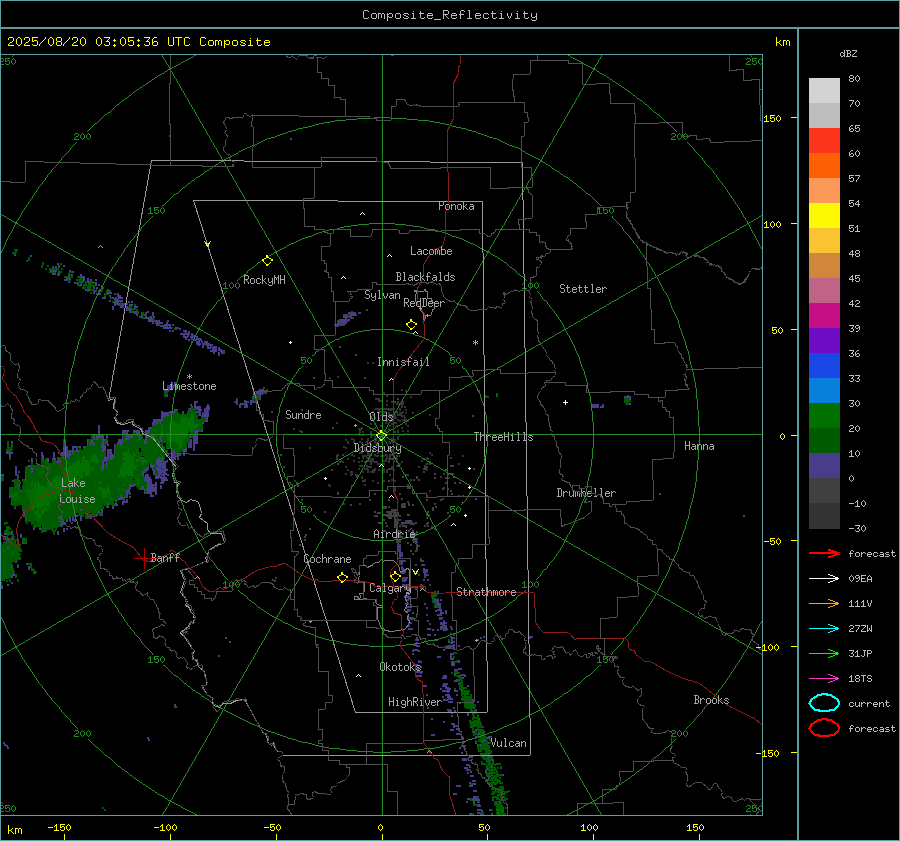Screen dimensions: 900x841
Task: Click the Stettler label
Action: pos(583,289)
